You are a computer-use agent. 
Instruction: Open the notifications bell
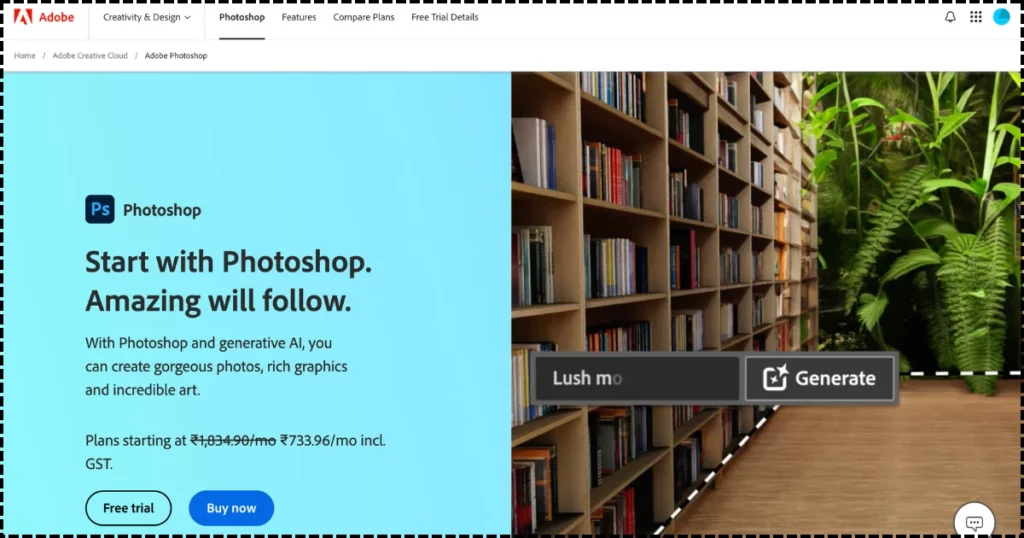pyautogui.click(x=950, y=17)
